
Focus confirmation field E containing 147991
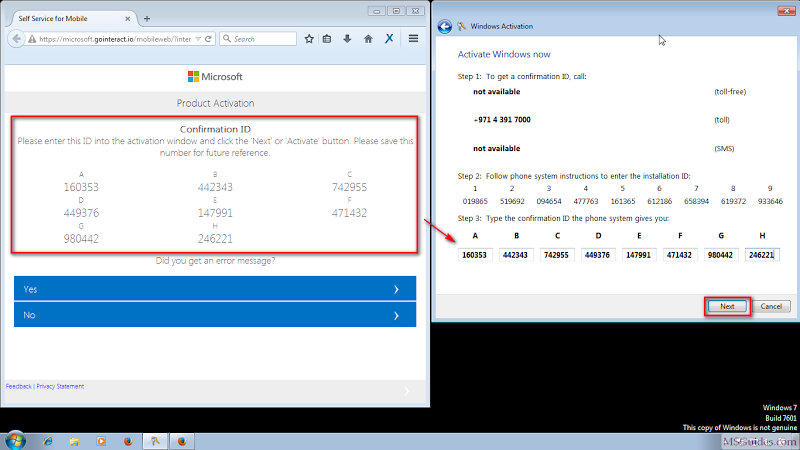pyautogui.click(x=639, y=255)
